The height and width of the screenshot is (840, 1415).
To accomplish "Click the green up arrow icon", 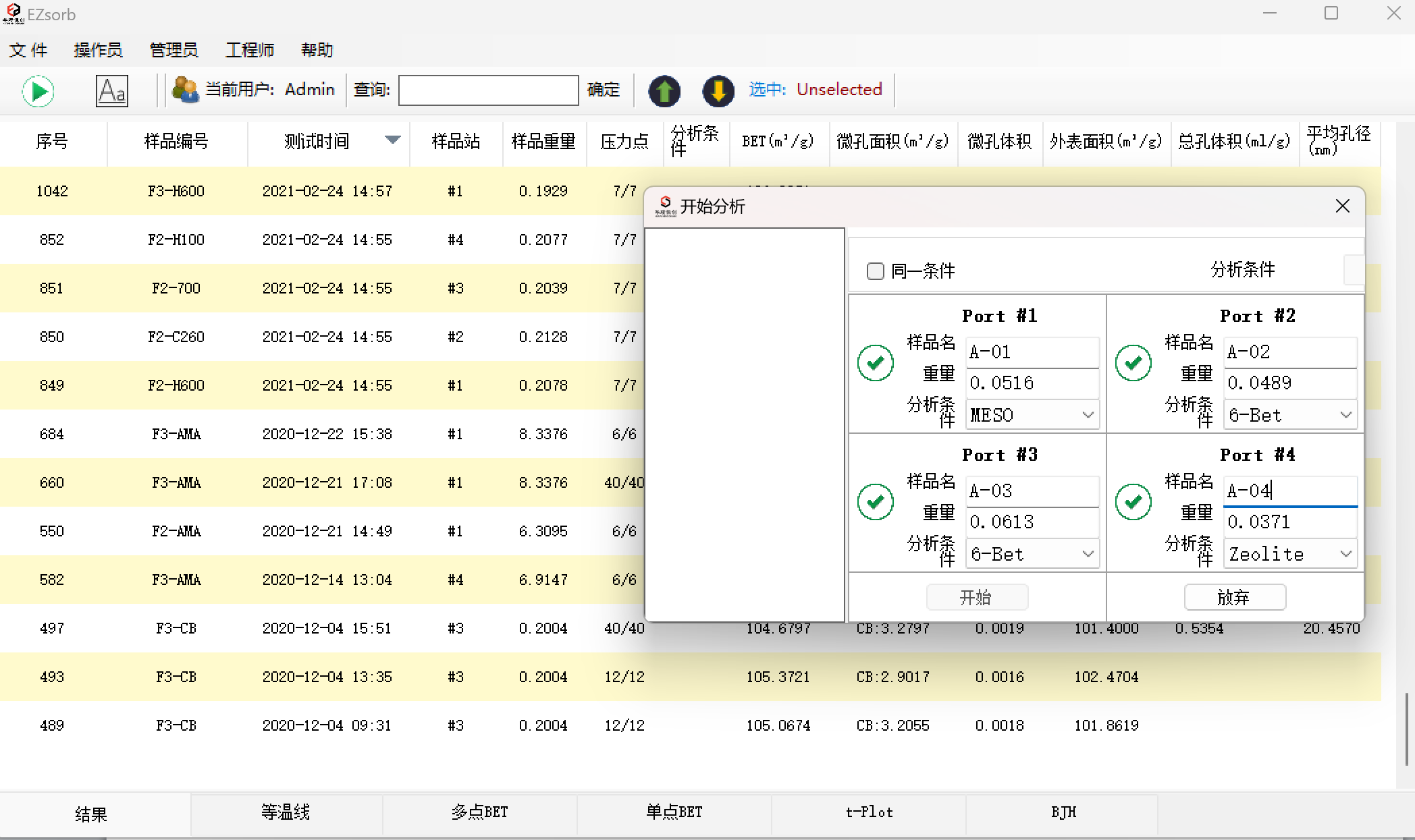I will pyautogui.click(x=664, y=91).
